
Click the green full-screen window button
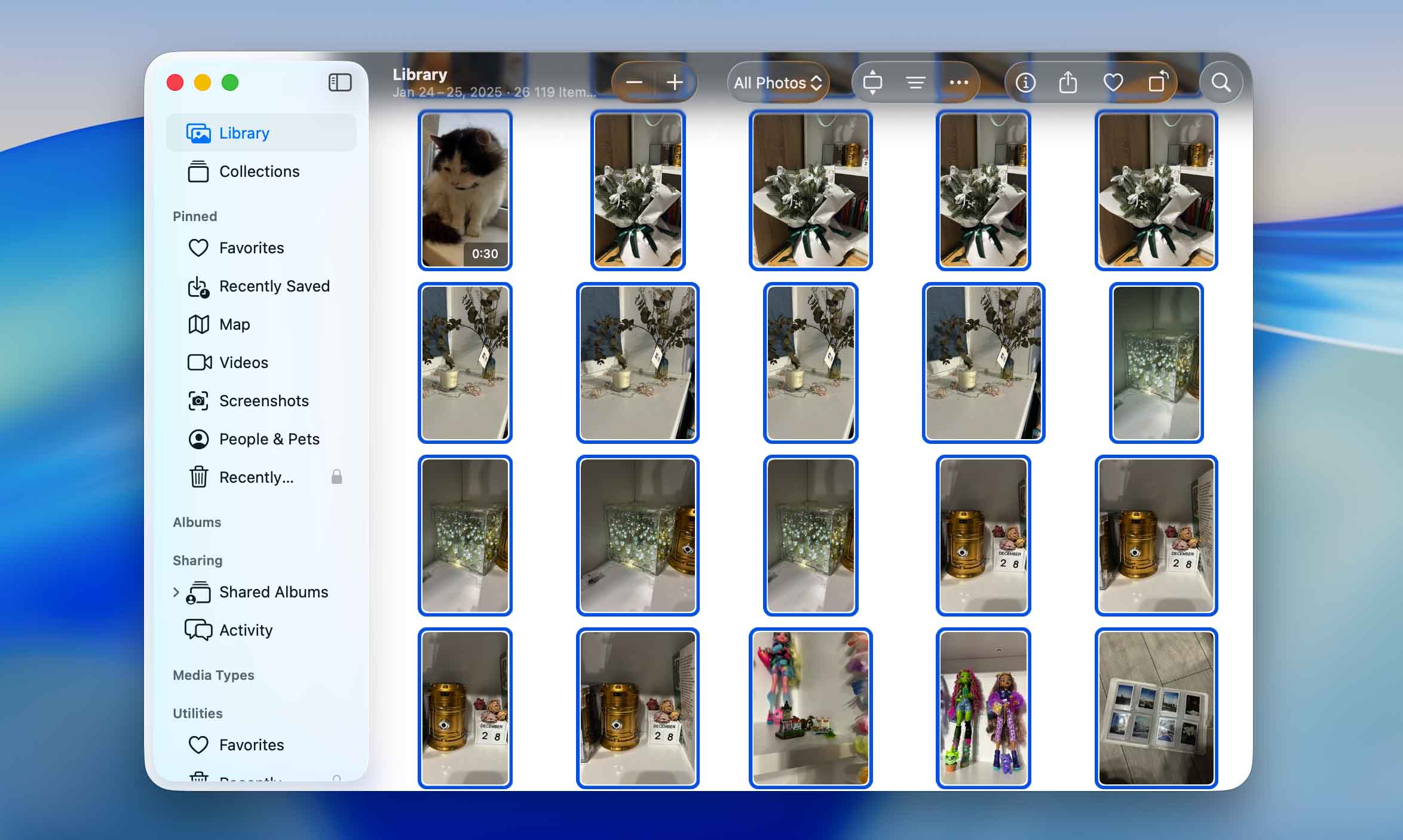coord(230,82)
